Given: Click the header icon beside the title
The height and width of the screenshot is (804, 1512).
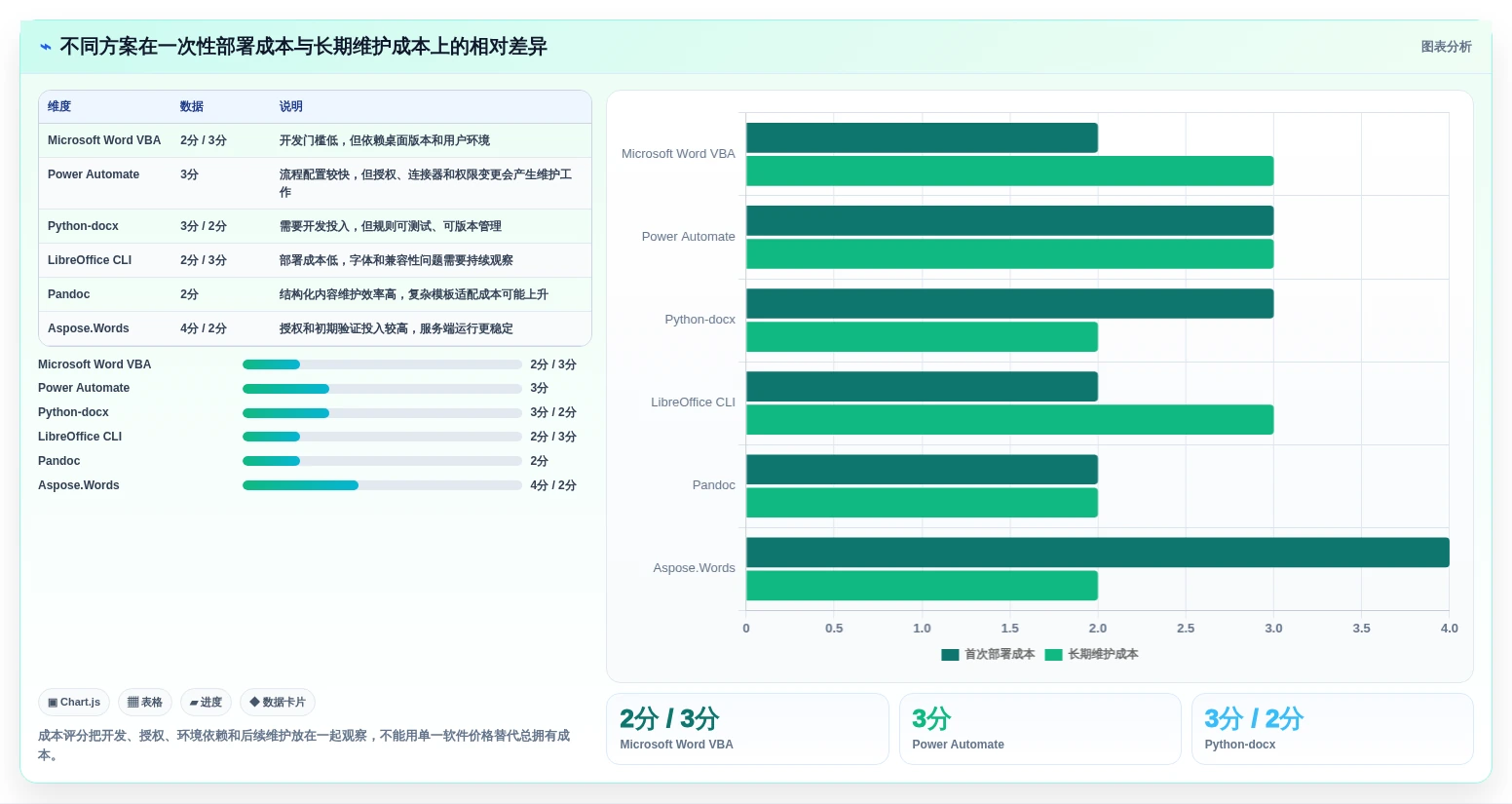Looking at the screenshot, I should point(45,47).
